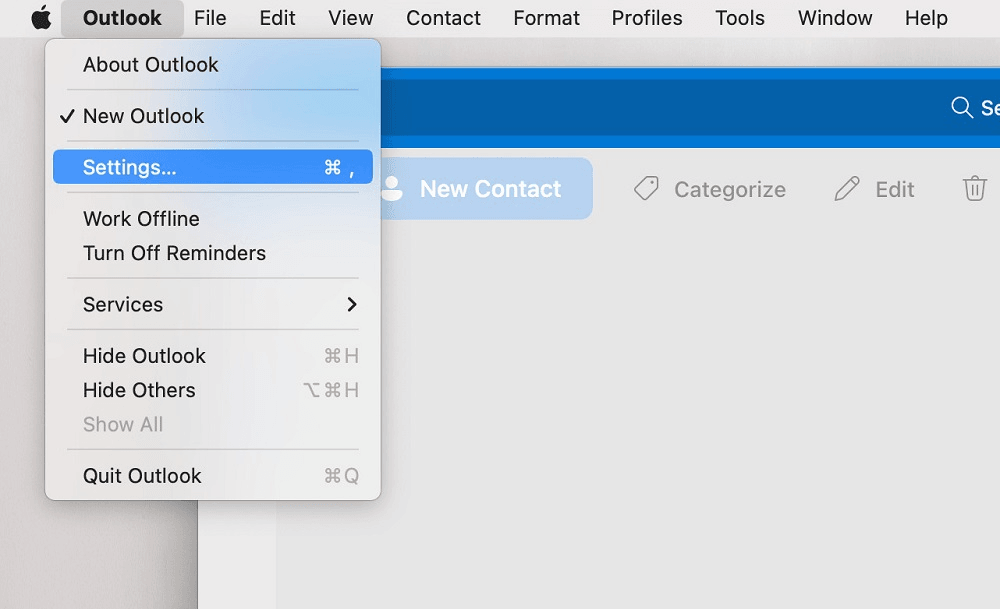Click the New Contact button
The height and width of the screenshot is (609, 1000).
tap(488, 188)
